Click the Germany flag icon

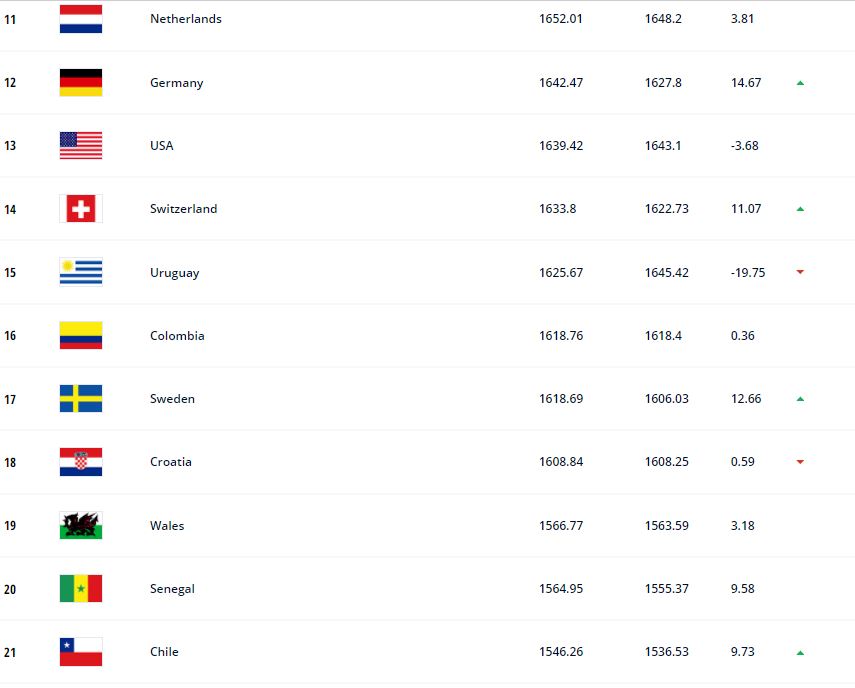coord(81,82)
